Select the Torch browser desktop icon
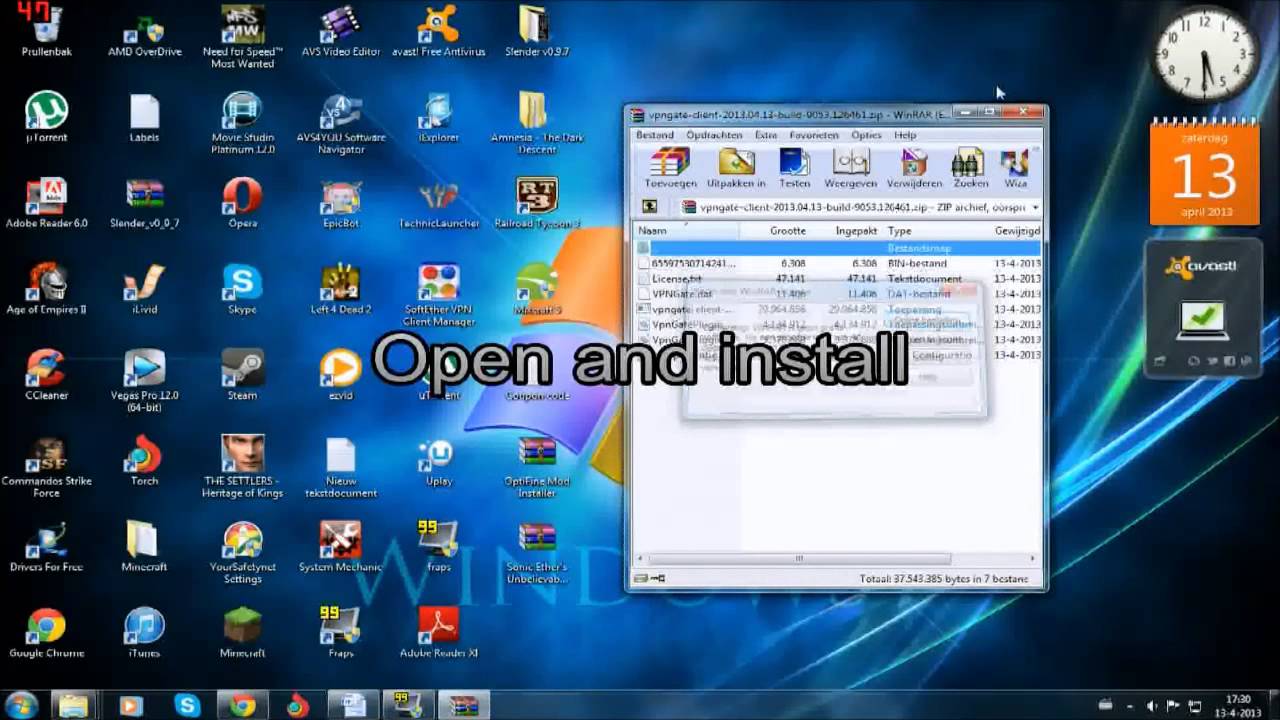 (144, 461)
